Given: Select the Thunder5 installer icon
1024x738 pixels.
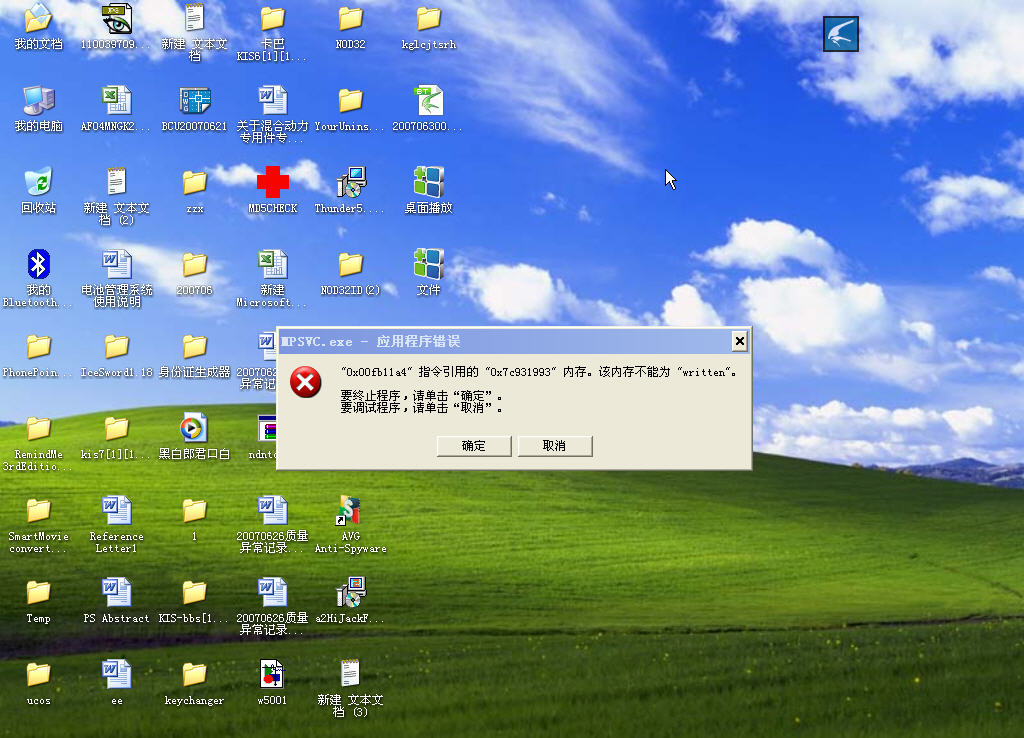Looking at the screenshot, I should [x=350, y=191].
